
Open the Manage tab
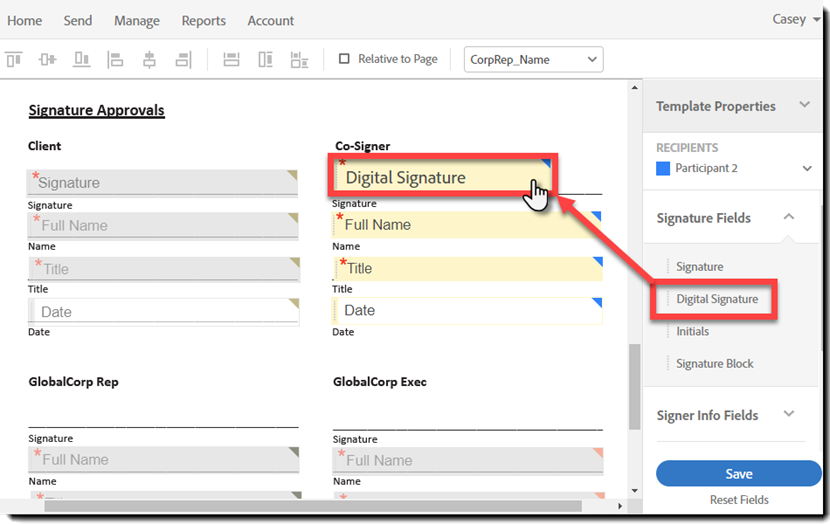[137, 20]
